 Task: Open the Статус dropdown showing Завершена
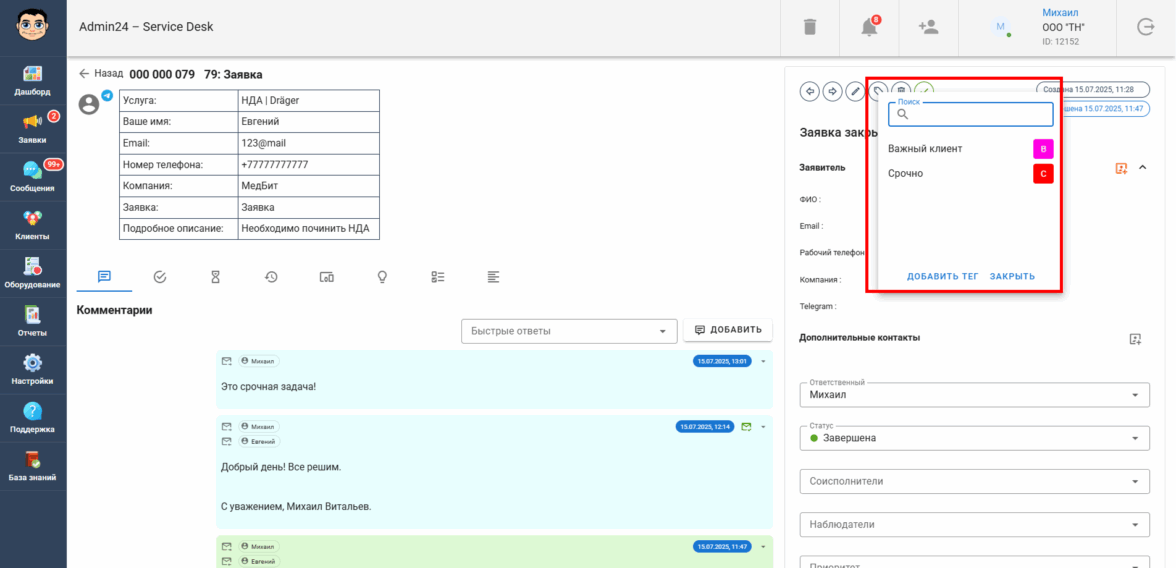click(x=975, y=438)
